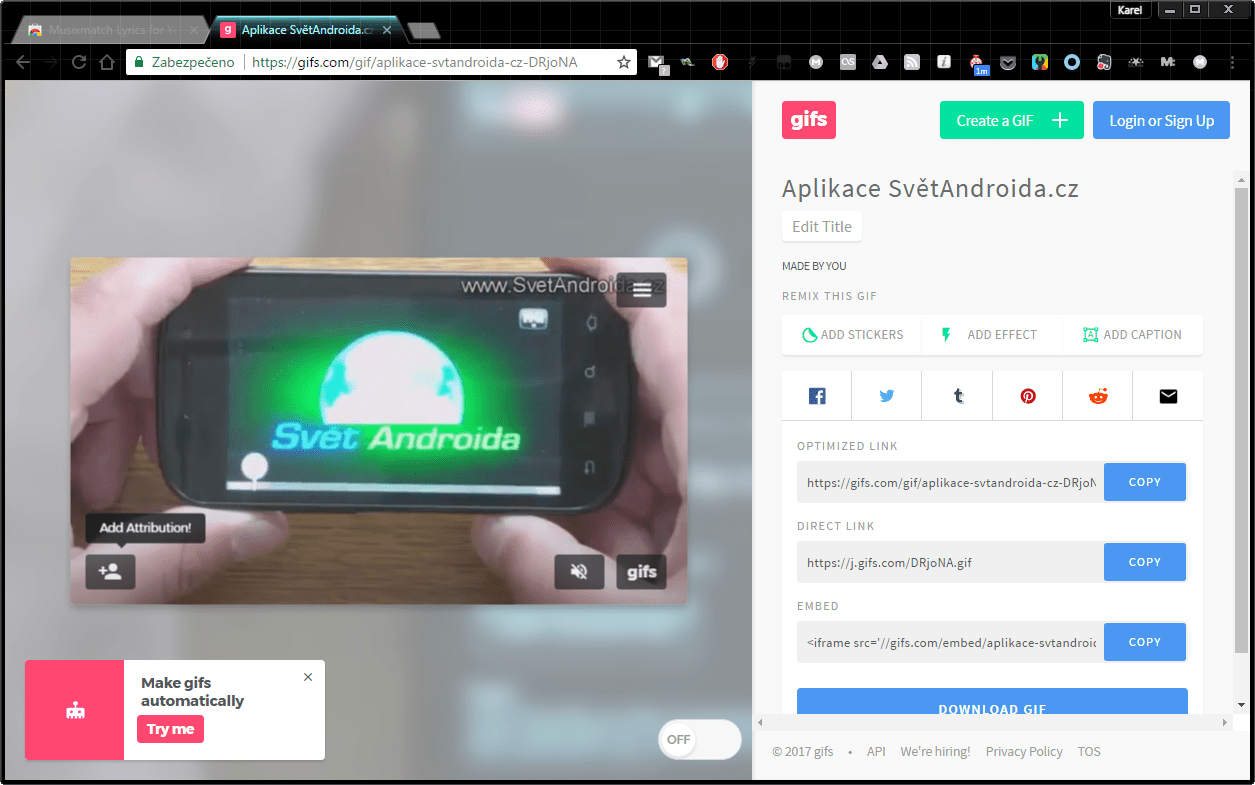Screen dimensions: 1255x785
Task: Click the Create a GIF button
Action: (x=1012, y=120)
